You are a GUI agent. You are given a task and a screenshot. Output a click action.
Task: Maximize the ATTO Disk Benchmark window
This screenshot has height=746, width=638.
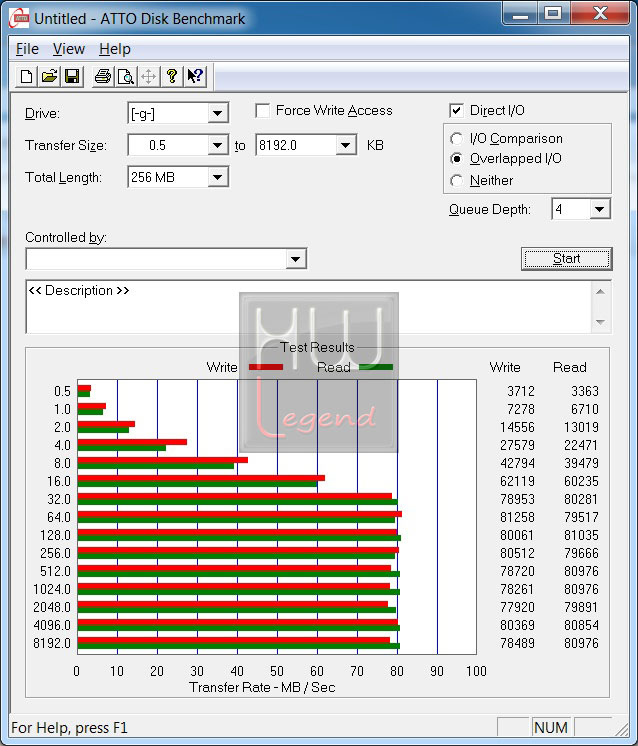coord(553,13)
